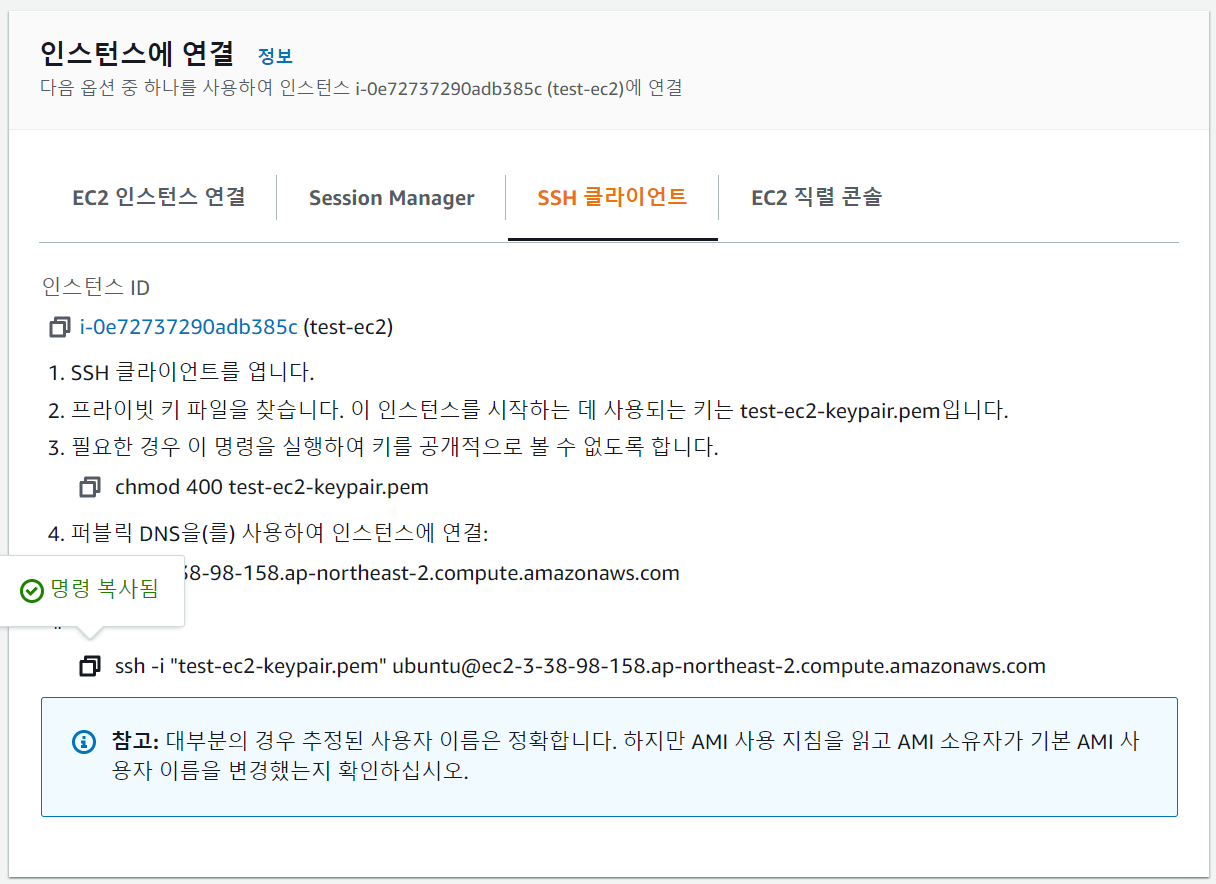This screenshot has width=1216, height=884.
Task: Click the (test-ec2) name beside the instance ID
Action: coord(348,327)
